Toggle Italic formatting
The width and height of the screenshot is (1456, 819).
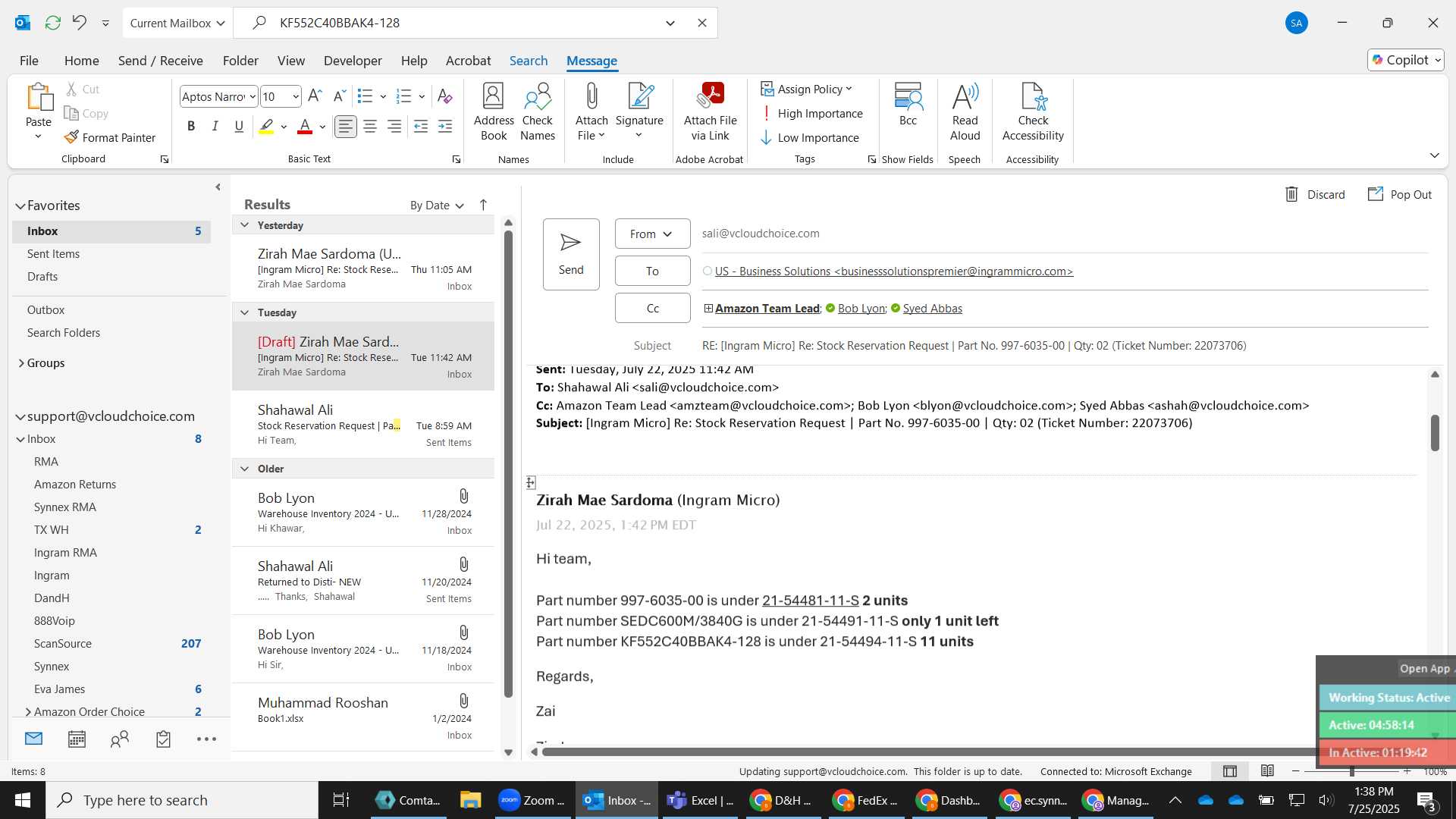[x=215, y=127]
